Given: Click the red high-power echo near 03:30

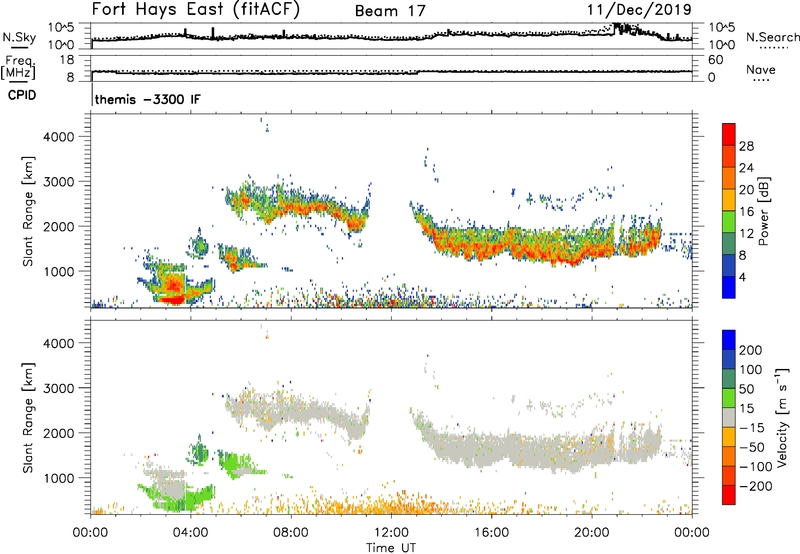Looking at the screenshot, I should [x=174, y=299].
